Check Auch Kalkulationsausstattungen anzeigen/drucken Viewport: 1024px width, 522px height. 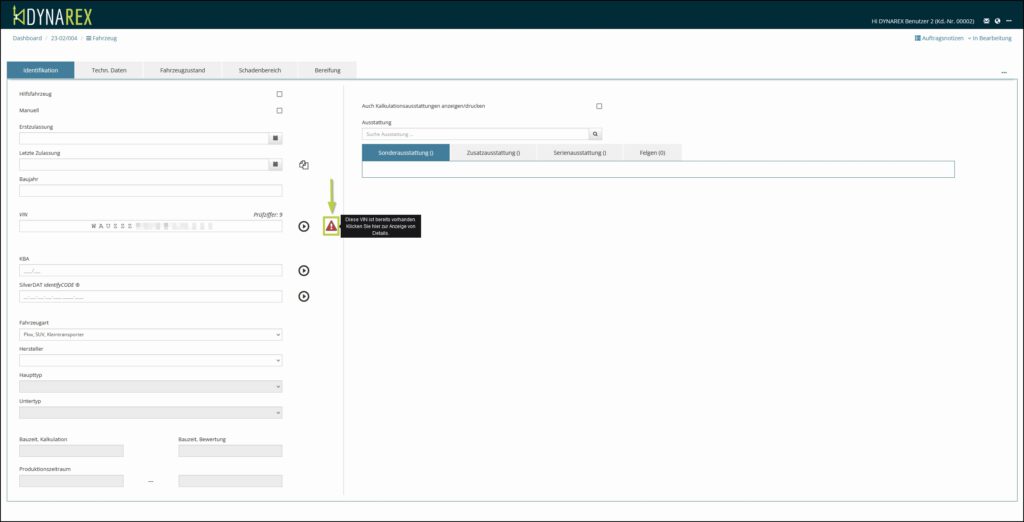[x=599, y=106]
